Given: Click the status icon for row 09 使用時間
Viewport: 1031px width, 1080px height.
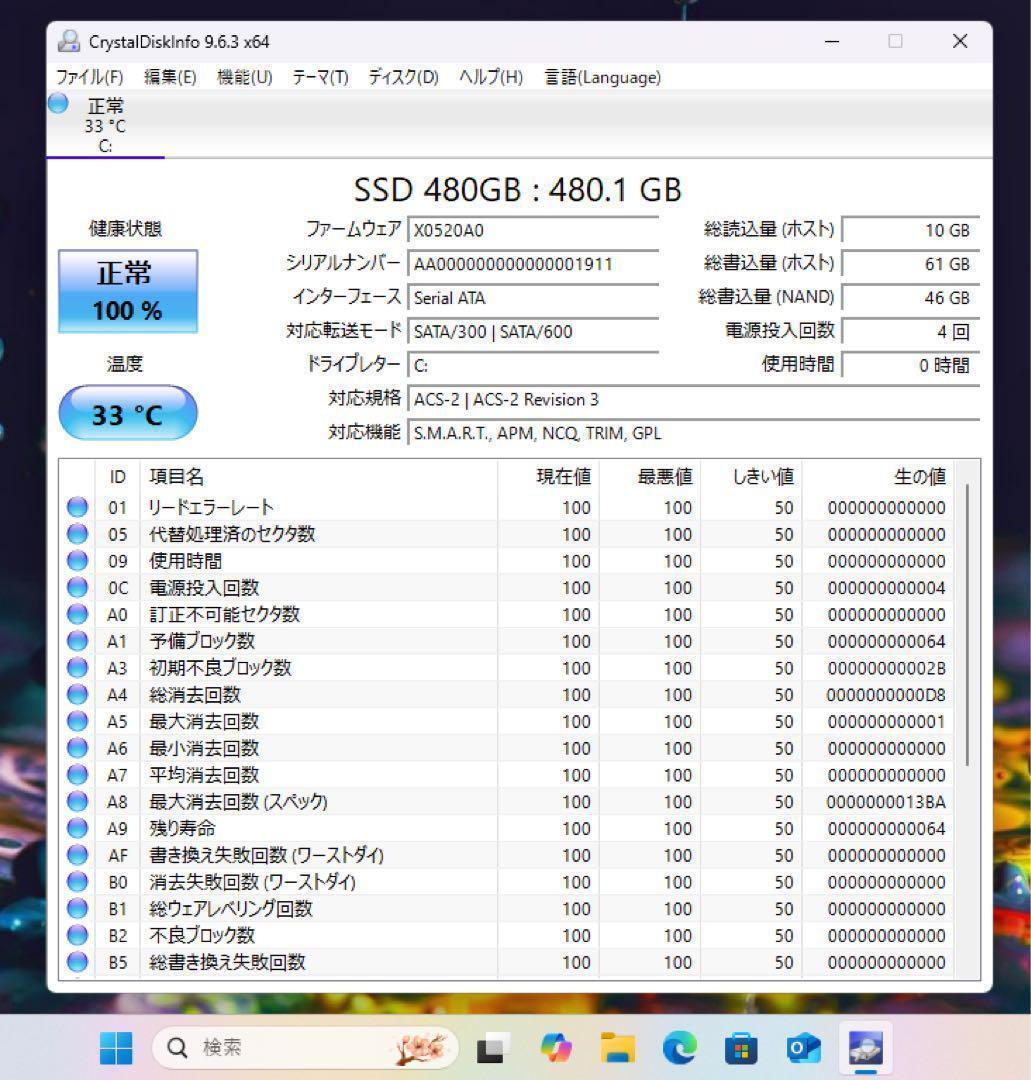Looking at the screenshot, I should pyautogui.click(x=77, y=561).
